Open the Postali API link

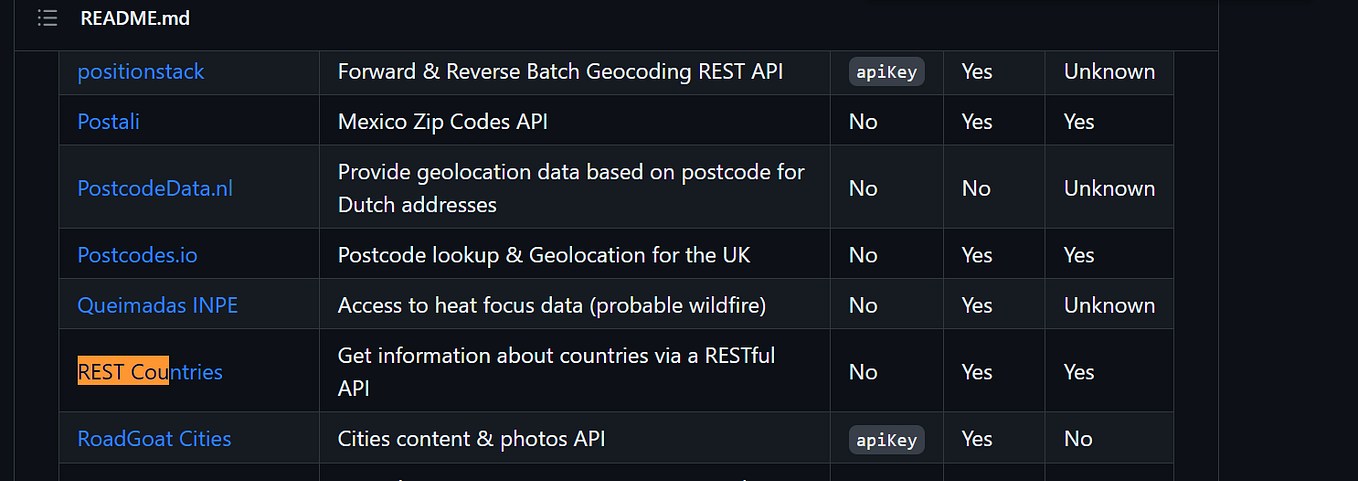click(109, 121)
